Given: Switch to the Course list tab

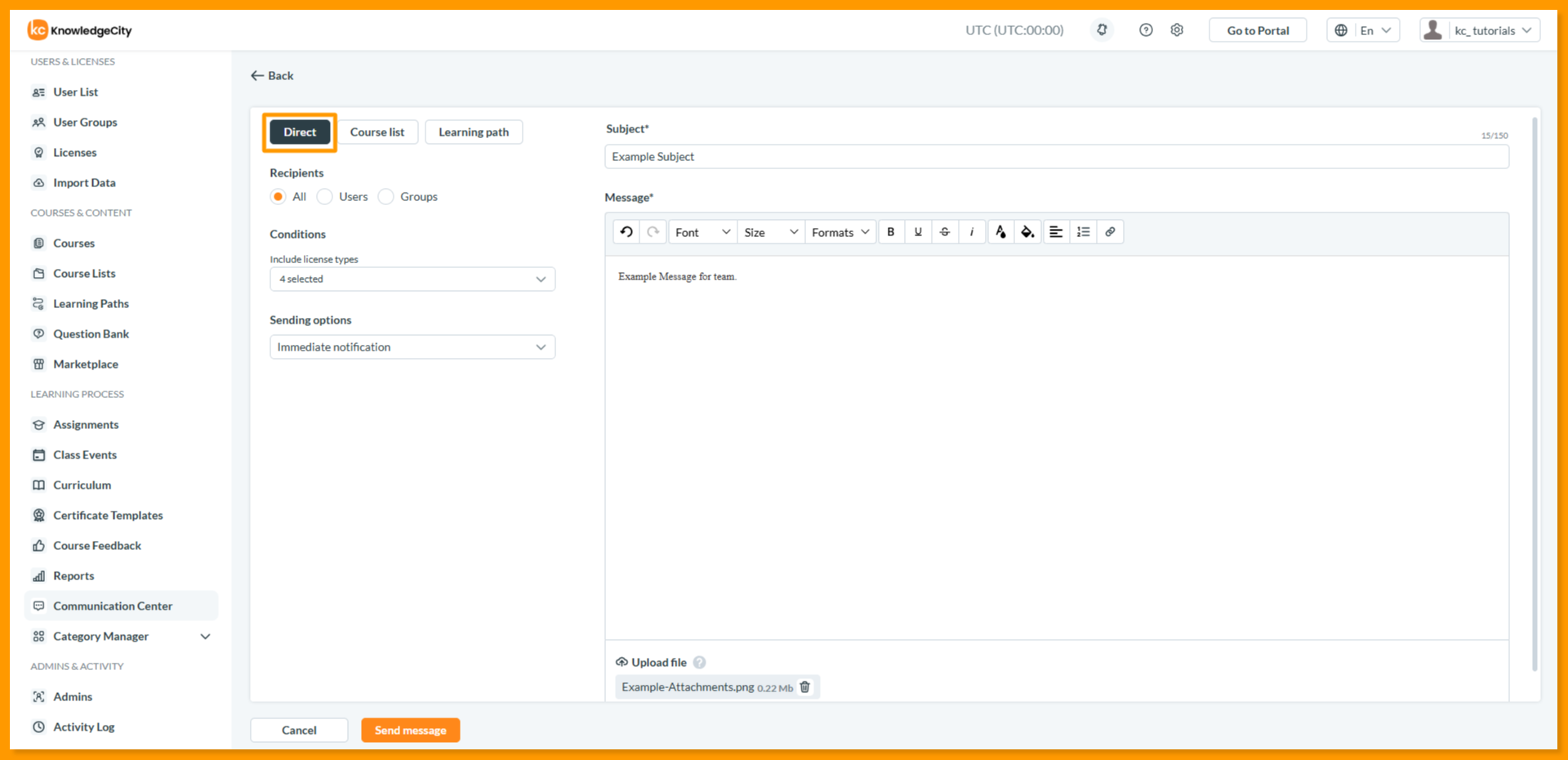Looking at the screenshot, I should click(377, 132).
